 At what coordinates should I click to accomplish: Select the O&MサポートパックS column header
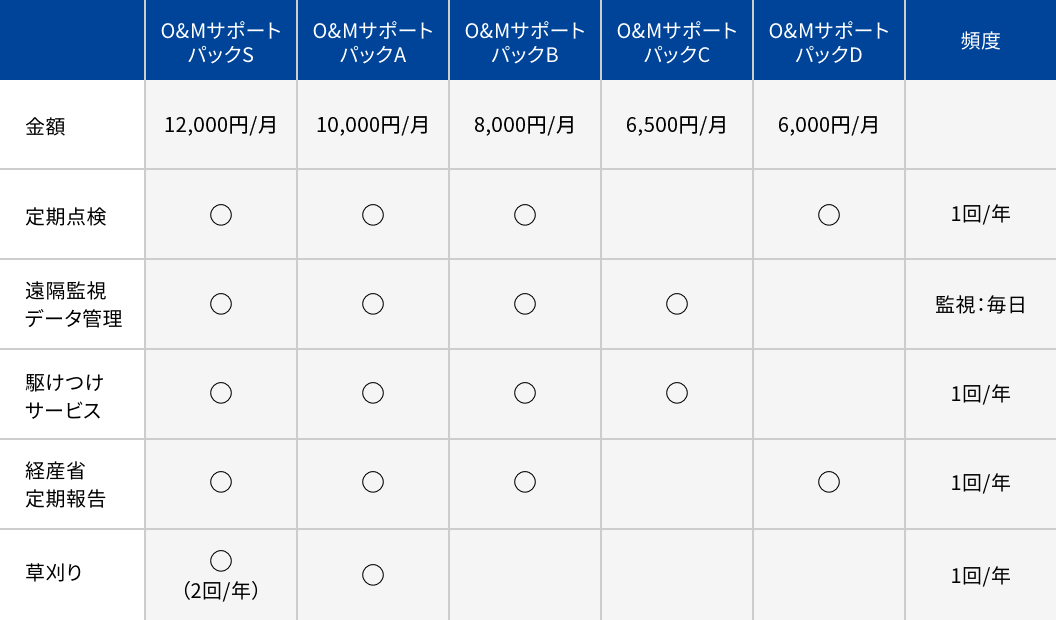(221, 42)
